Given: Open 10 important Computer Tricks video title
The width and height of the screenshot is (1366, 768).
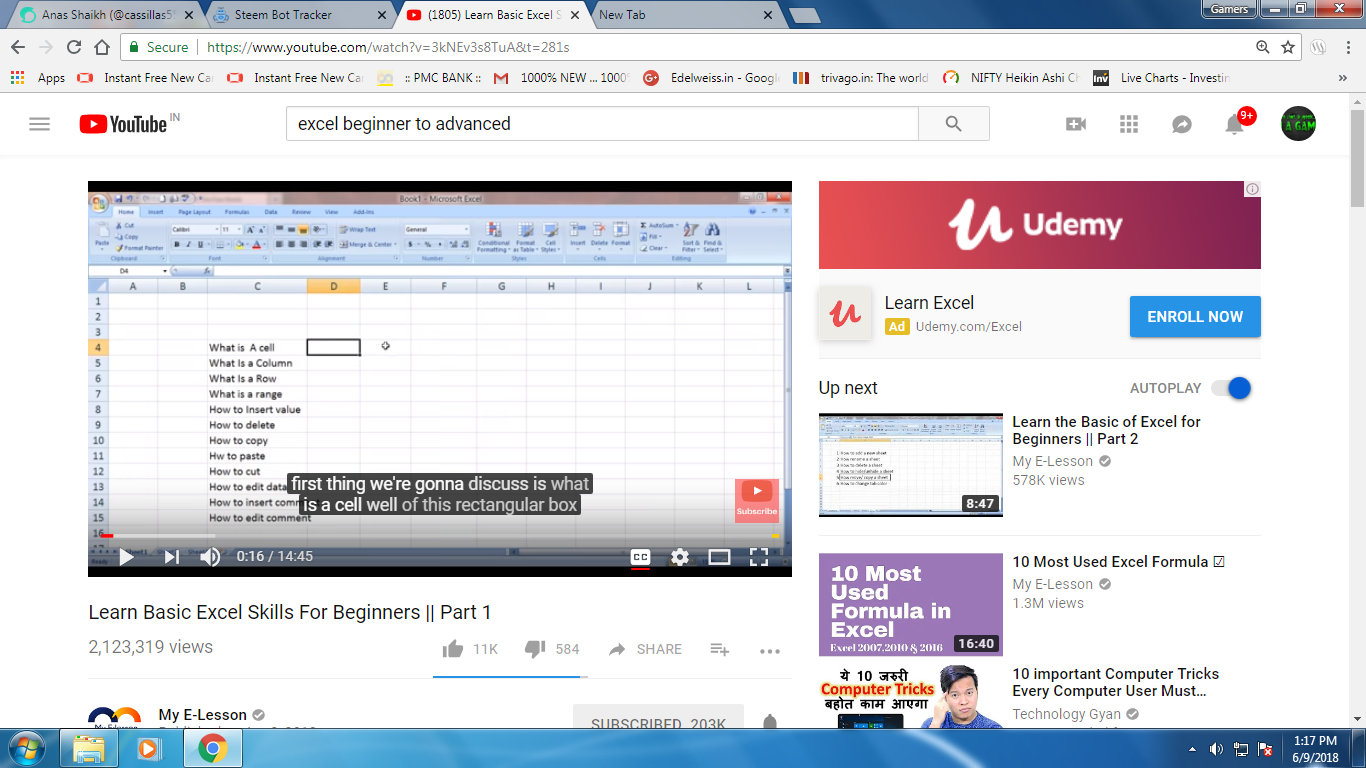Looking at the screenshot, I should click(x=1116, y=682).
